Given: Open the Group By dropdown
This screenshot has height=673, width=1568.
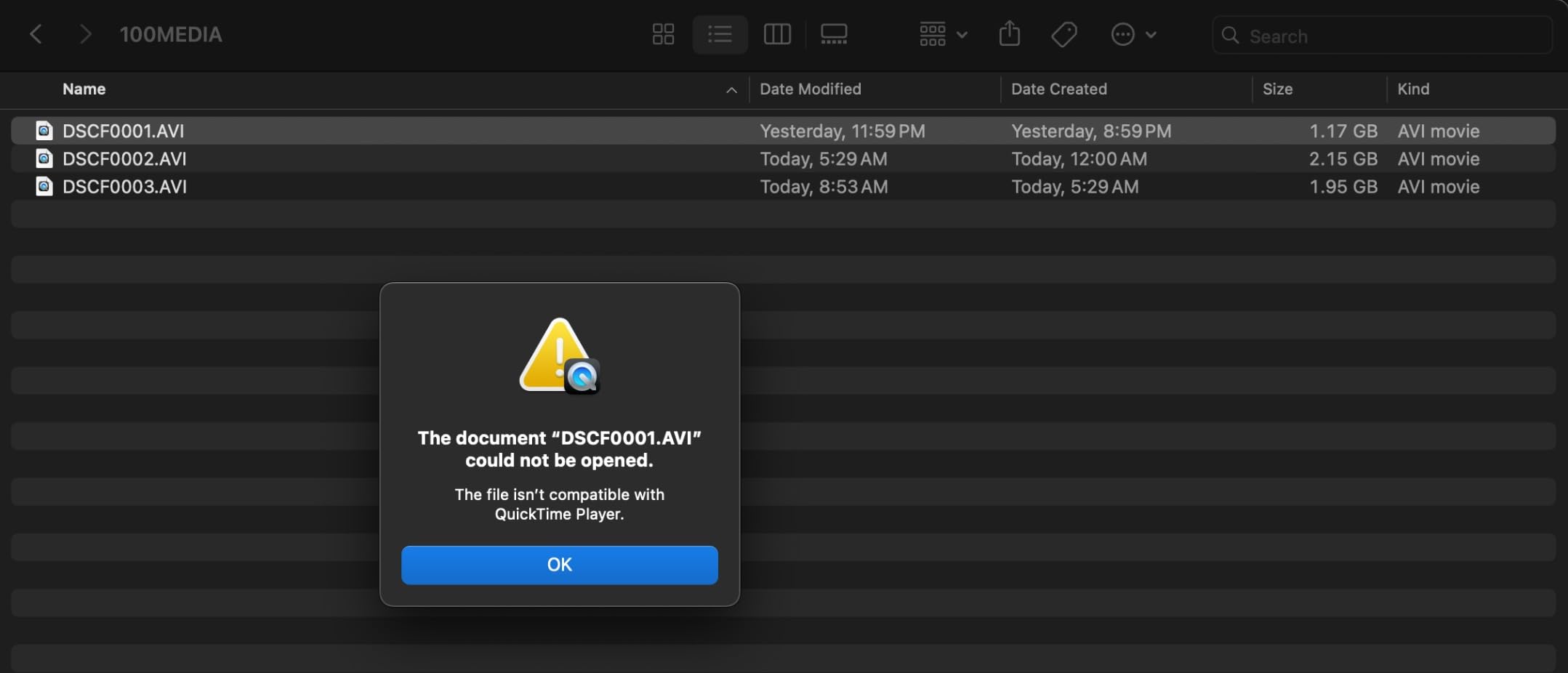Looking at the screenshot, I should tap(943, 34).
